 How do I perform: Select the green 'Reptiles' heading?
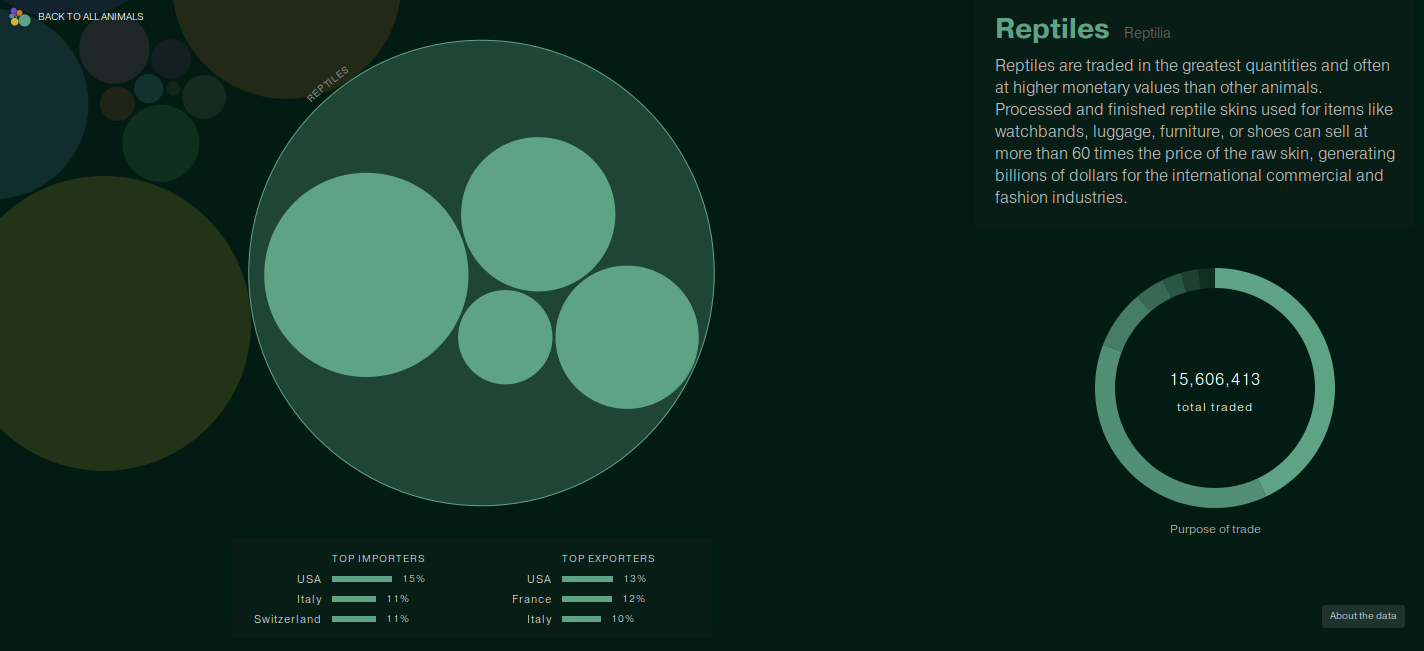pyautogui.click(x=1052, y=29)
